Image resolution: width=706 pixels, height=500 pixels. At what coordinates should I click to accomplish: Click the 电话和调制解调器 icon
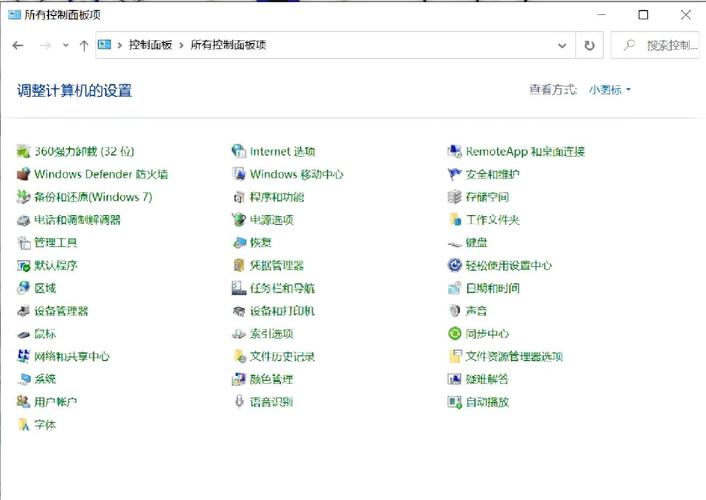coord(23,220)
